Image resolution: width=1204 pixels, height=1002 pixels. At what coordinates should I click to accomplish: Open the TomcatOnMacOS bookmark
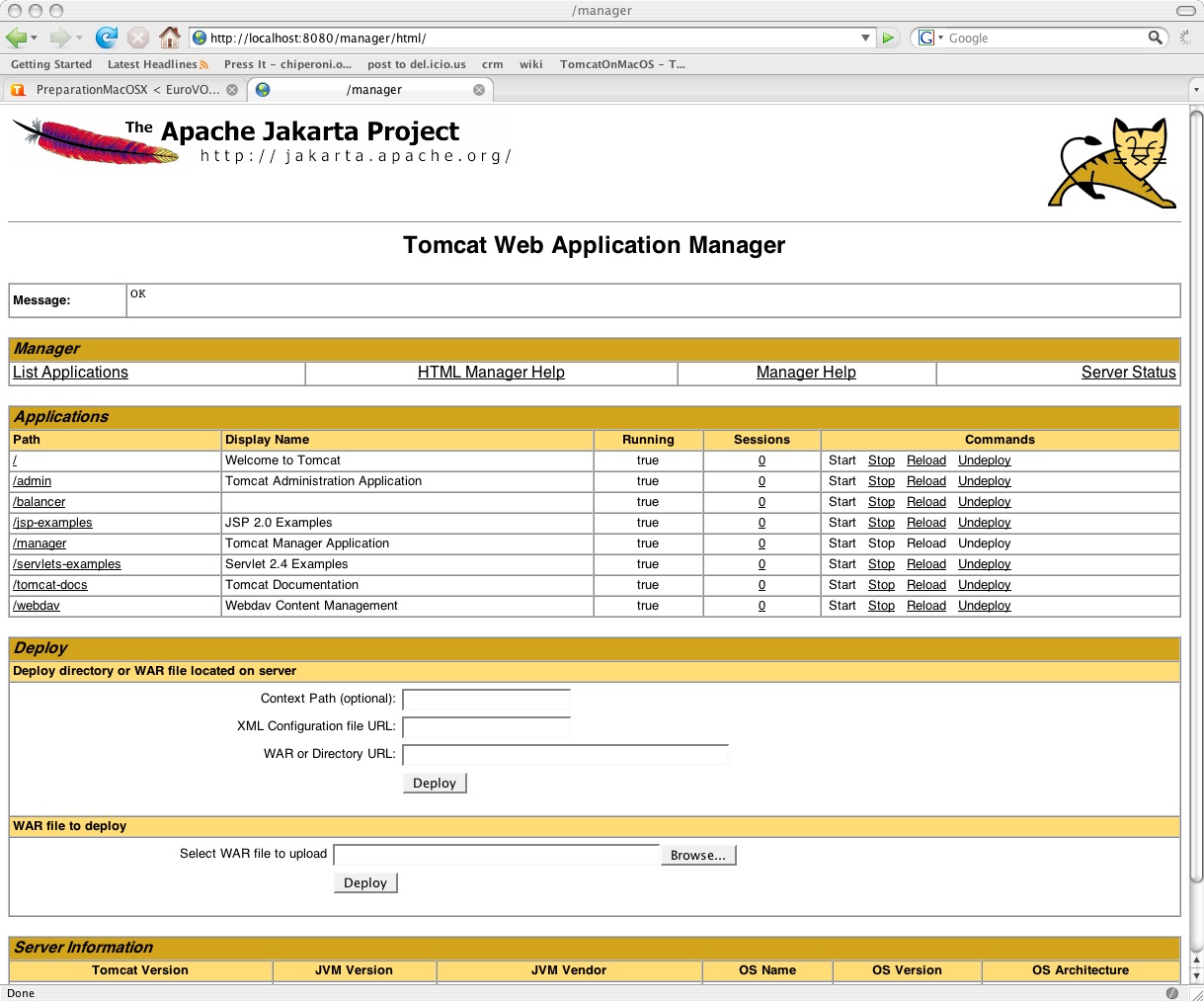pos(622,64)
